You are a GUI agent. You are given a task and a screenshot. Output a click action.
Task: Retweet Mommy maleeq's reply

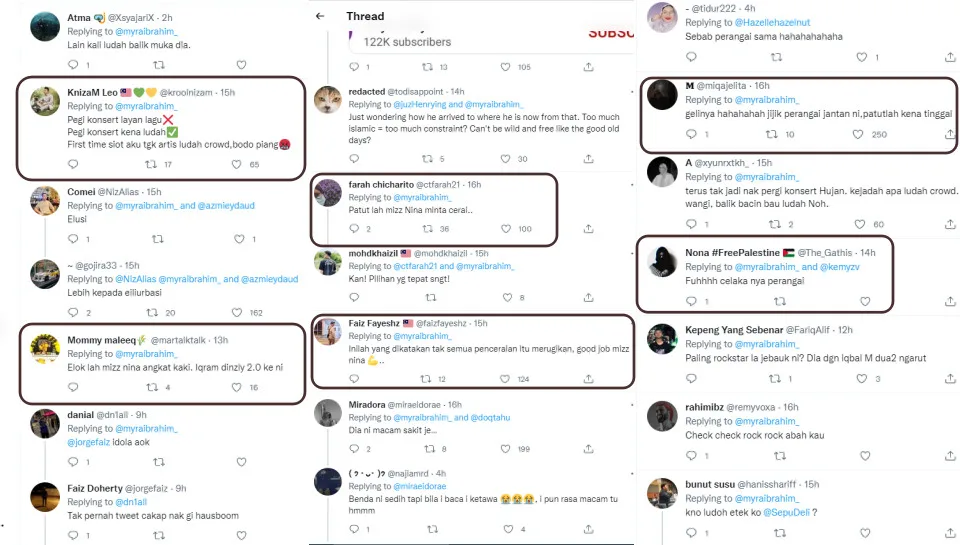click(x=156, y=387)
